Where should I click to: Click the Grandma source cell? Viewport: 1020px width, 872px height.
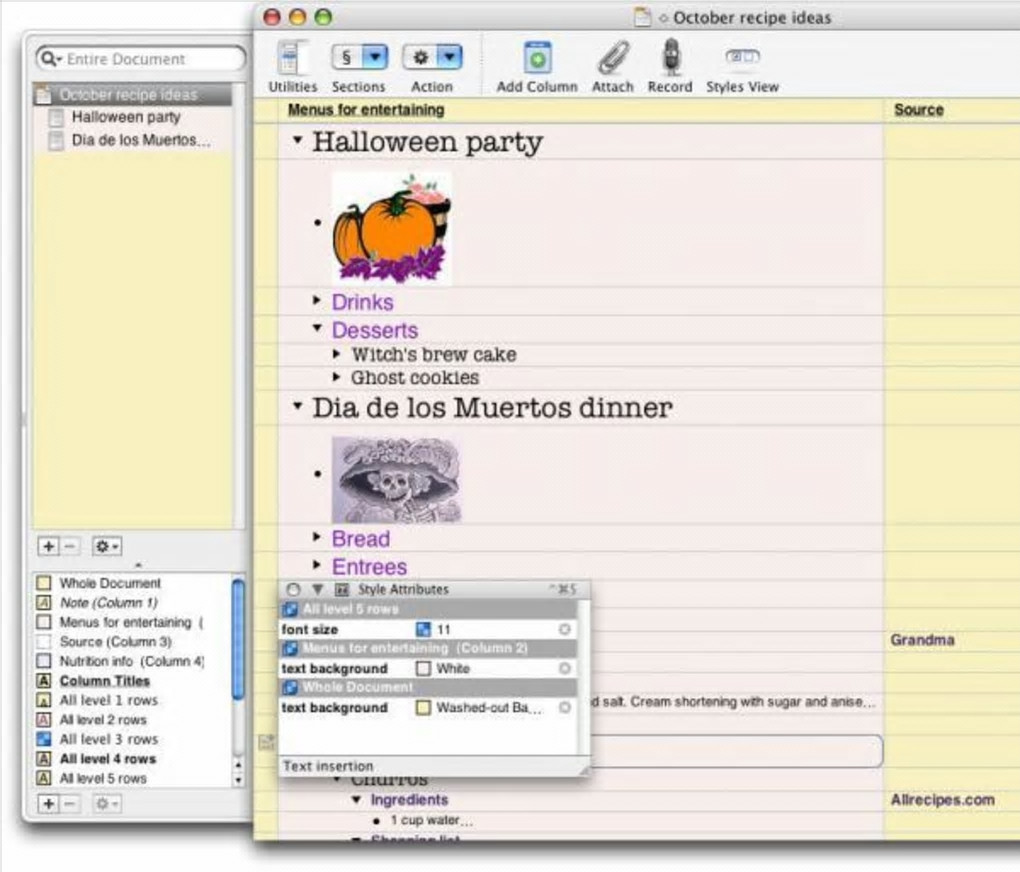coord(922,640)
